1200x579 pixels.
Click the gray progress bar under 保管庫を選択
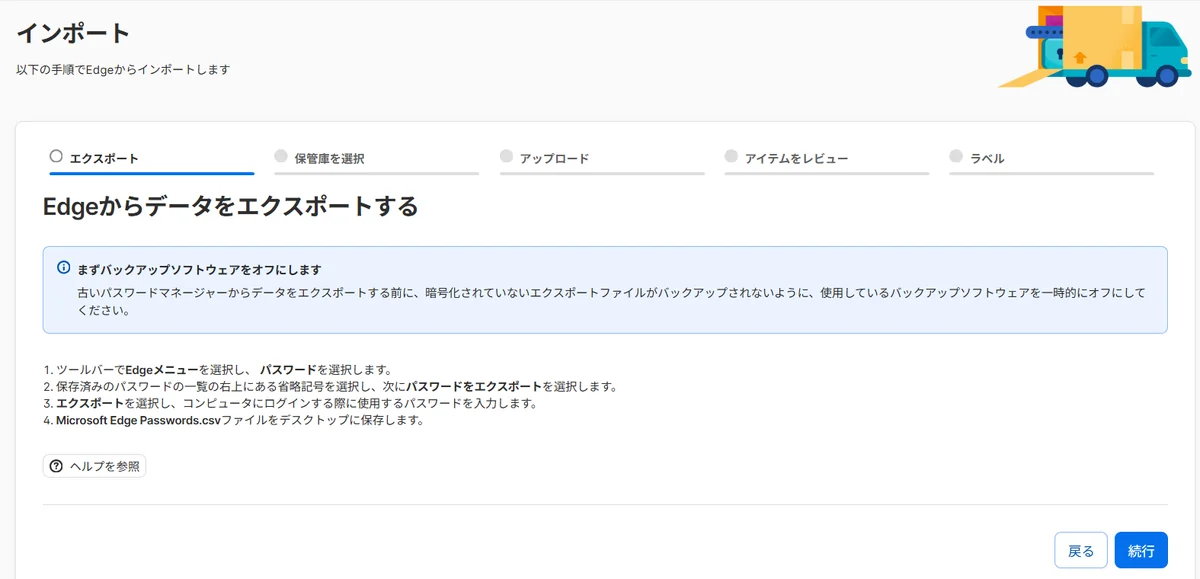coord(376,173)
